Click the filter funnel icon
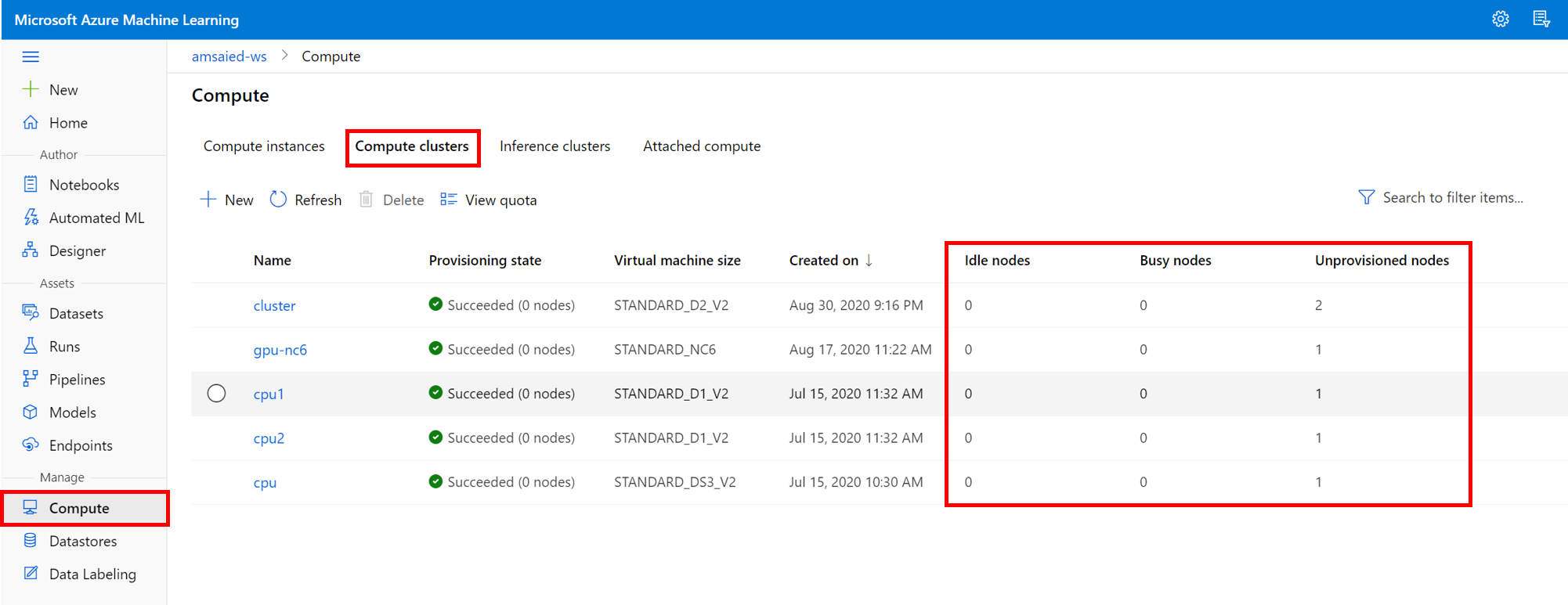This screenshot has height=605, width=1568. 1366,197
